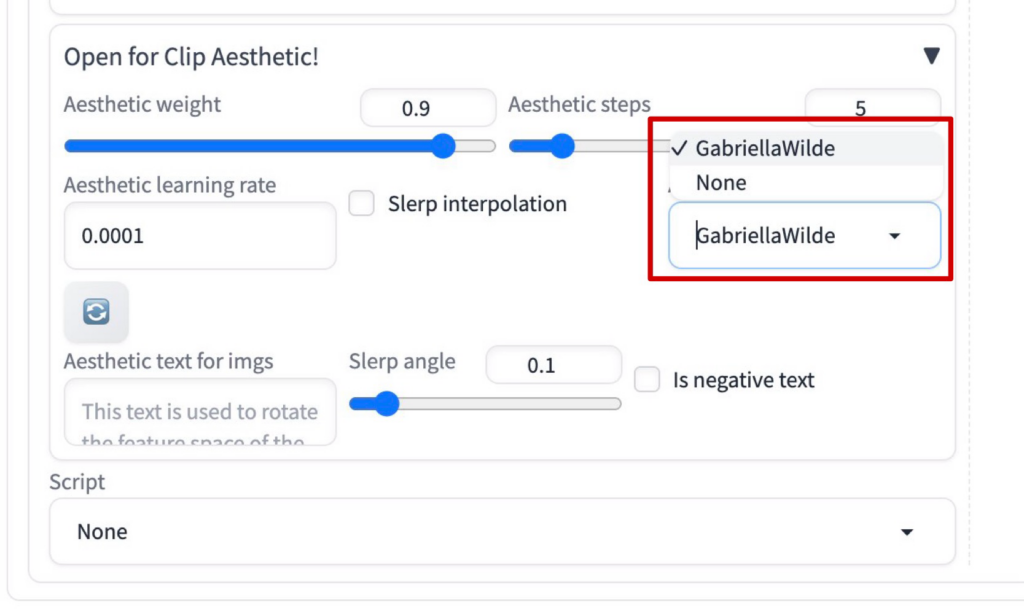Check the Is negative text box
Viewport: 1024px width, 614px height.
648,380
